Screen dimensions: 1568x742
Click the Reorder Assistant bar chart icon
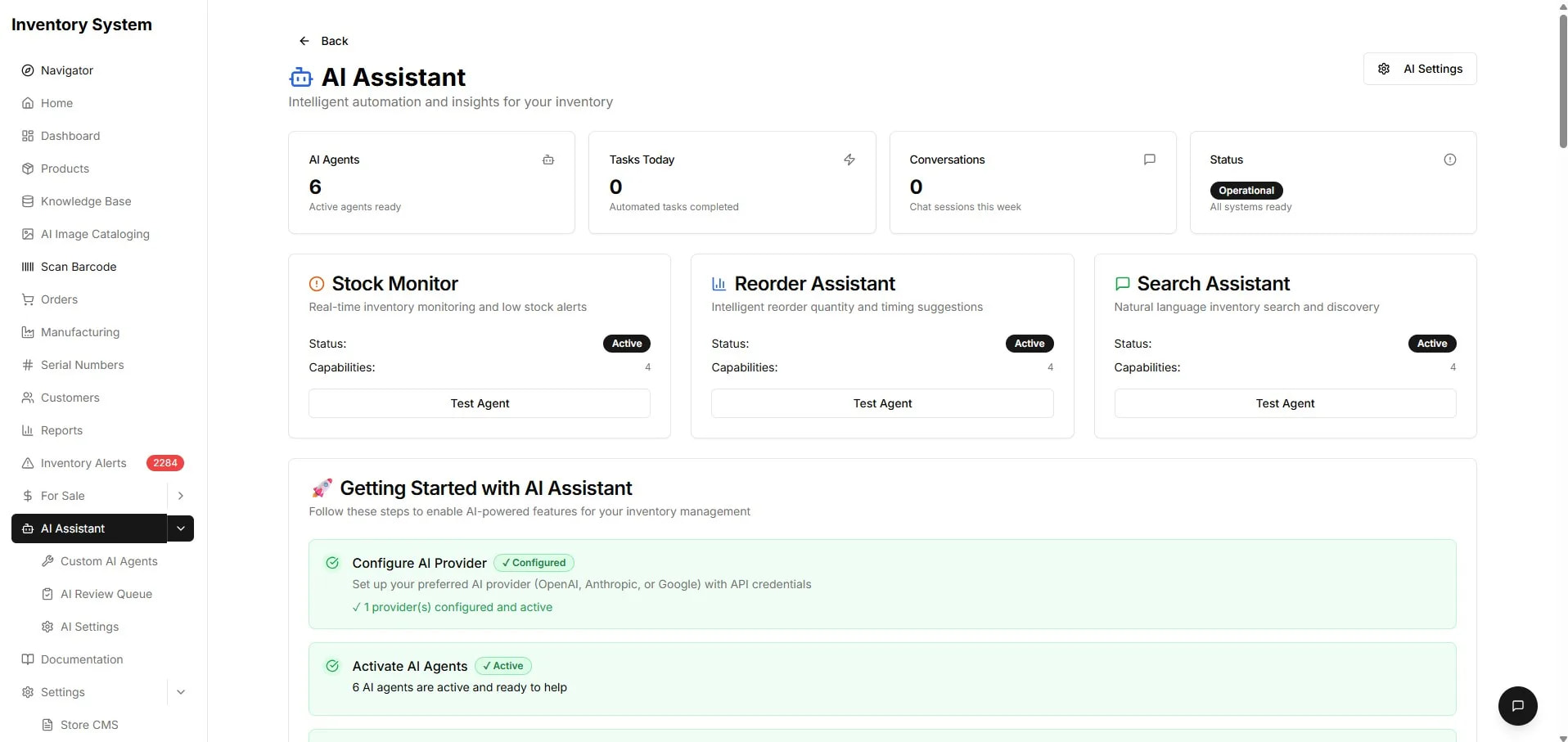click(x=719, y=284)
